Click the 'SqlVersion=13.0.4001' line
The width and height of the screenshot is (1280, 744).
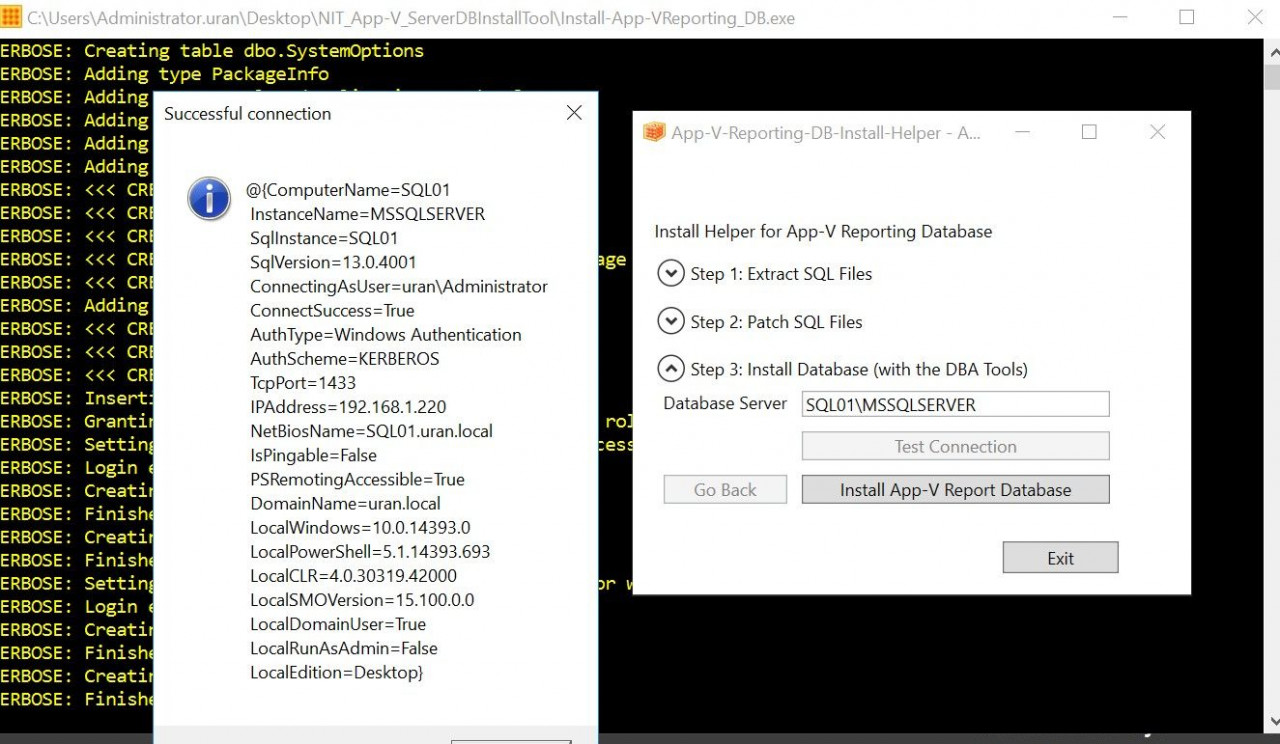333,262
